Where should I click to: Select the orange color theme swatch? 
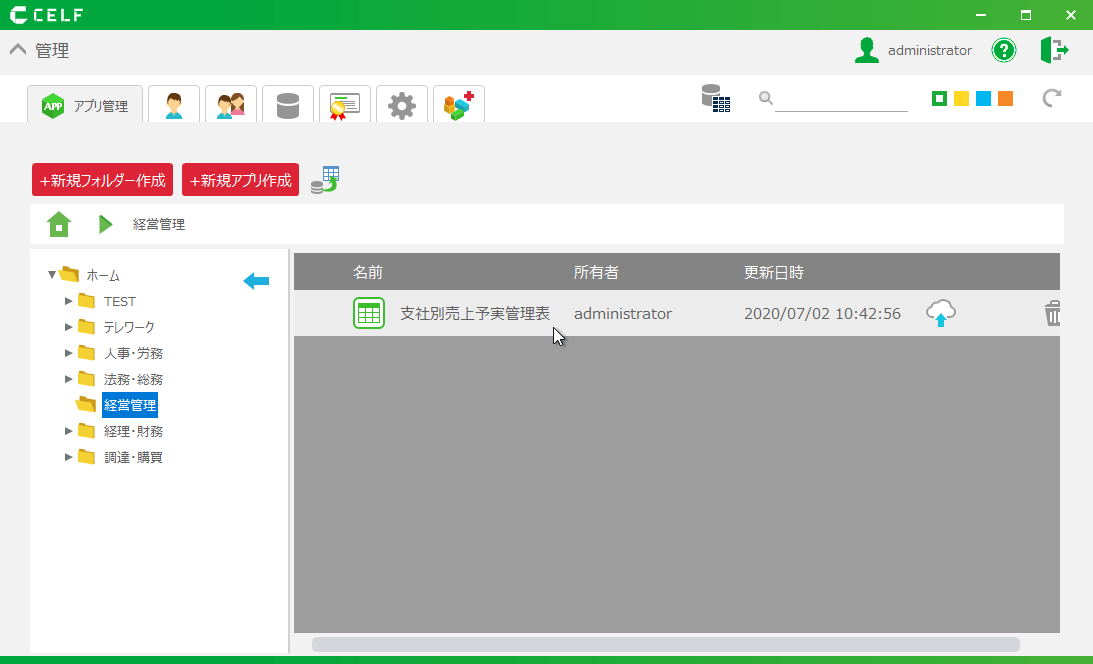1005,98
